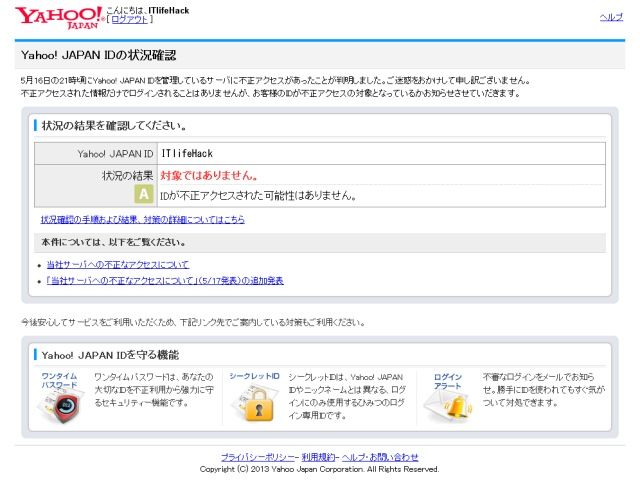Open the 利用規約 footer link
The width and height of the screenshot is (640, 493).
[318, 457]
